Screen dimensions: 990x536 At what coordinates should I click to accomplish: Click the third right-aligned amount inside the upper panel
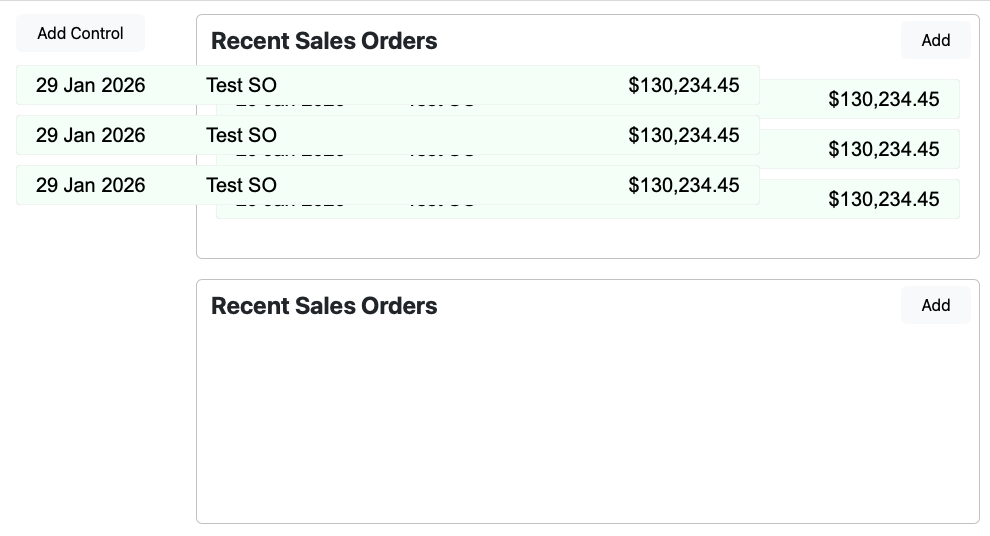(883, 199)
